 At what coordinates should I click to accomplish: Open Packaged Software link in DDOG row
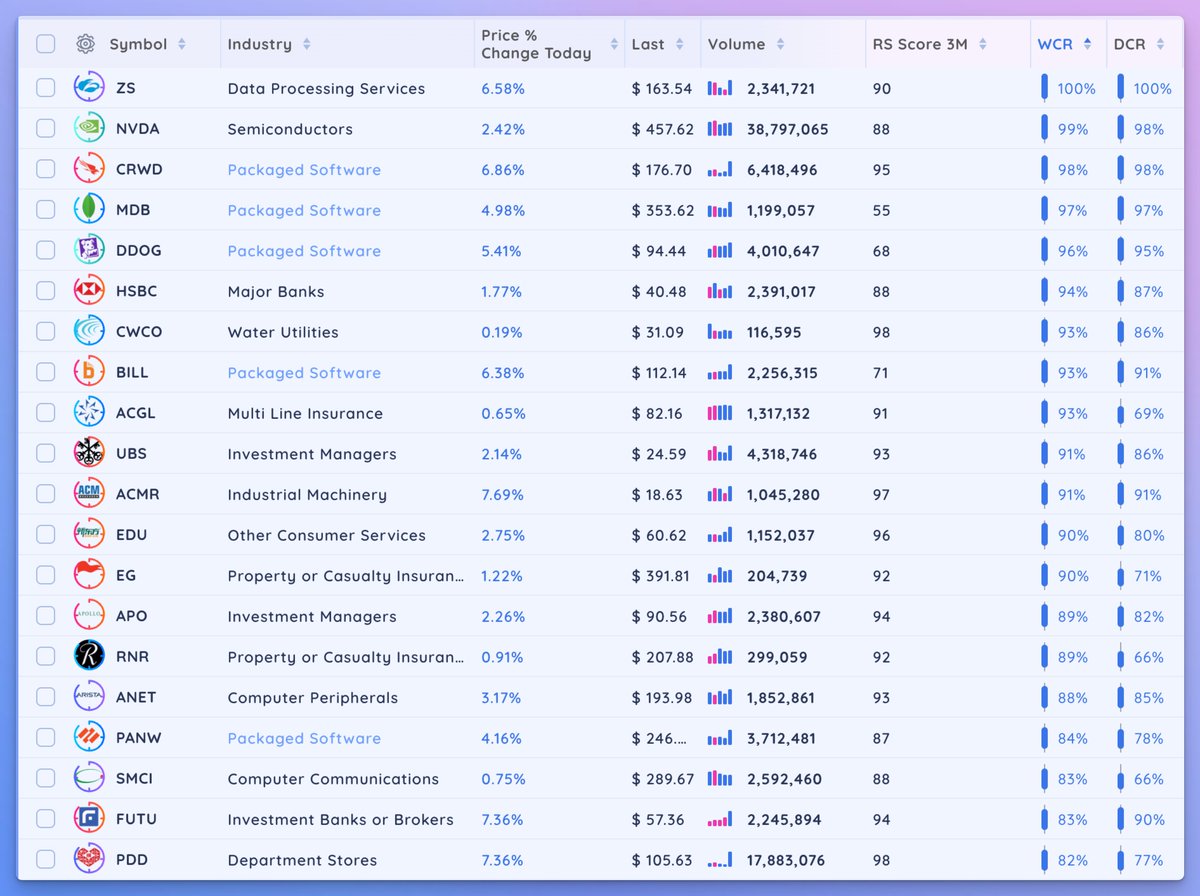point(304,251)
